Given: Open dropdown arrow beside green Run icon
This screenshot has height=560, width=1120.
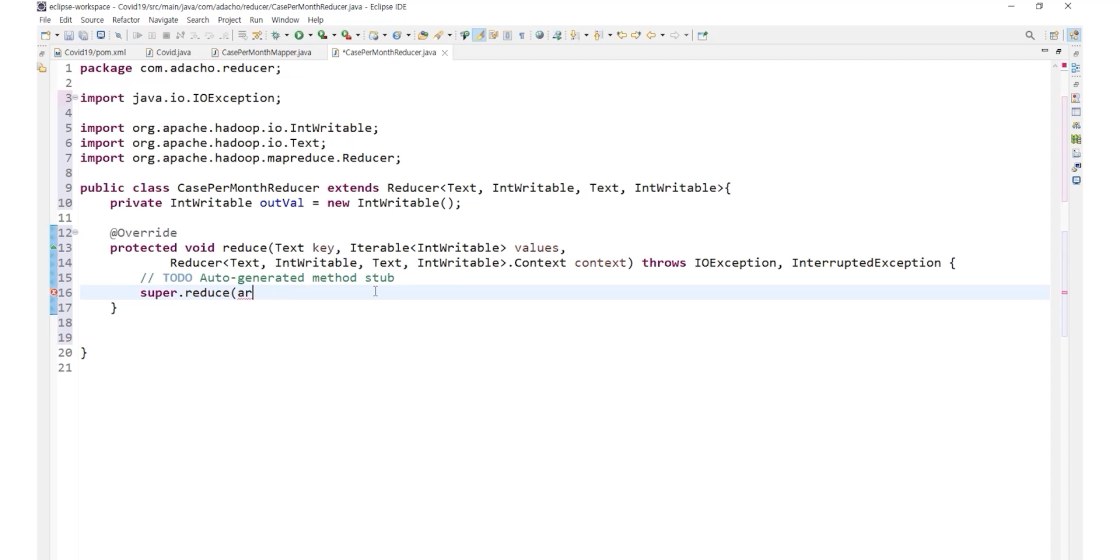Looking at the screenshot, I should (310, 35).
